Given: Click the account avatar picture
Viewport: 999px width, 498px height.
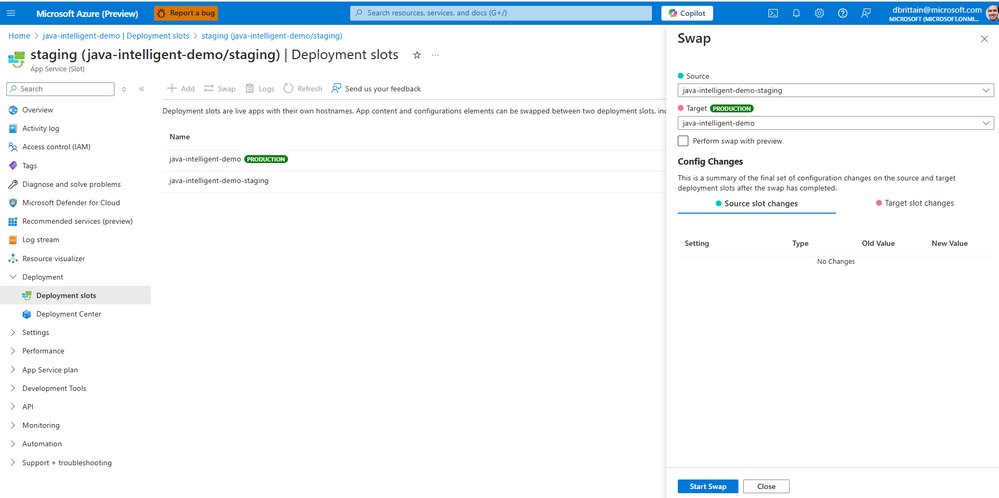Looking at the screenshot, I should click(991, 13).
